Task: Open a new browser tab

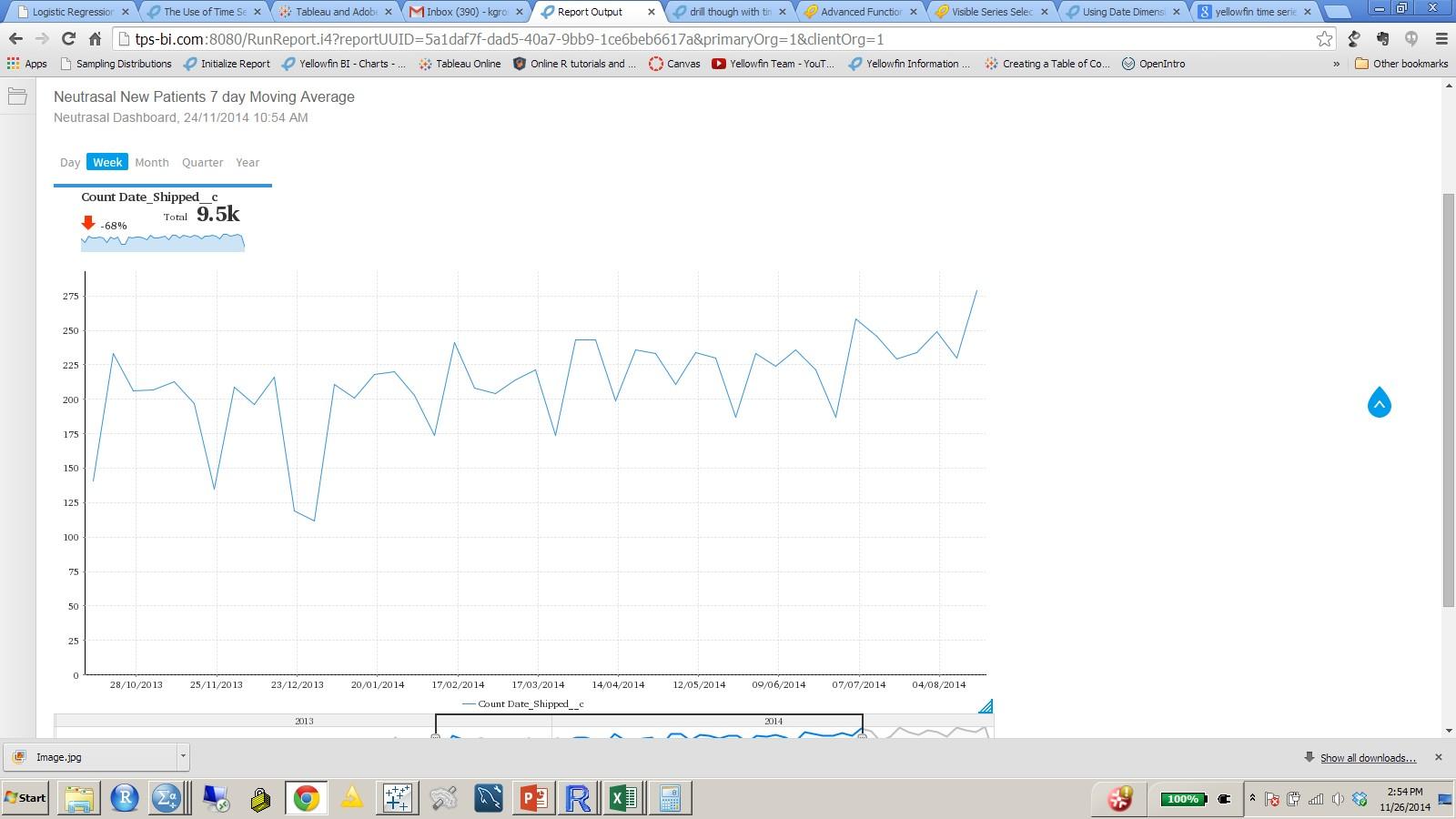Action: tap(1336, 12)
